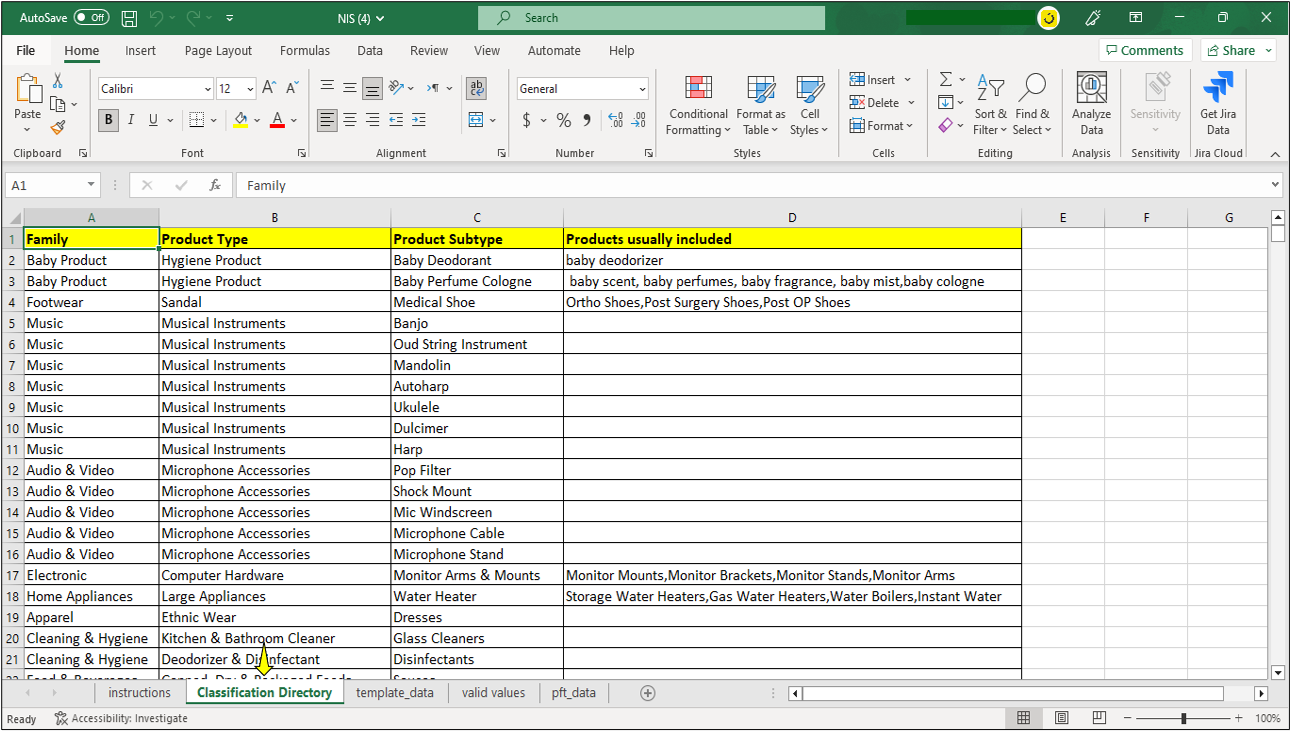Toggle Wrap Text for the cell
Screen dimensions: 1291x732
click(477, 88)
